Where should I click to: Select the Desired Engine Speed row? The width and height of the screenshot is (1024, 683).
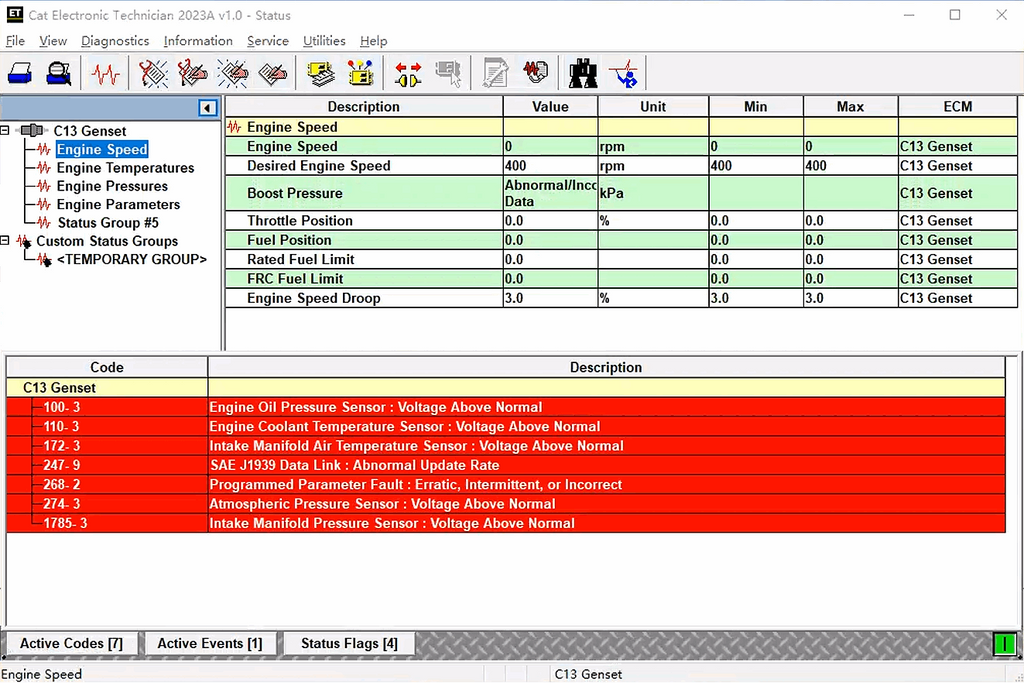pos(621,166)
